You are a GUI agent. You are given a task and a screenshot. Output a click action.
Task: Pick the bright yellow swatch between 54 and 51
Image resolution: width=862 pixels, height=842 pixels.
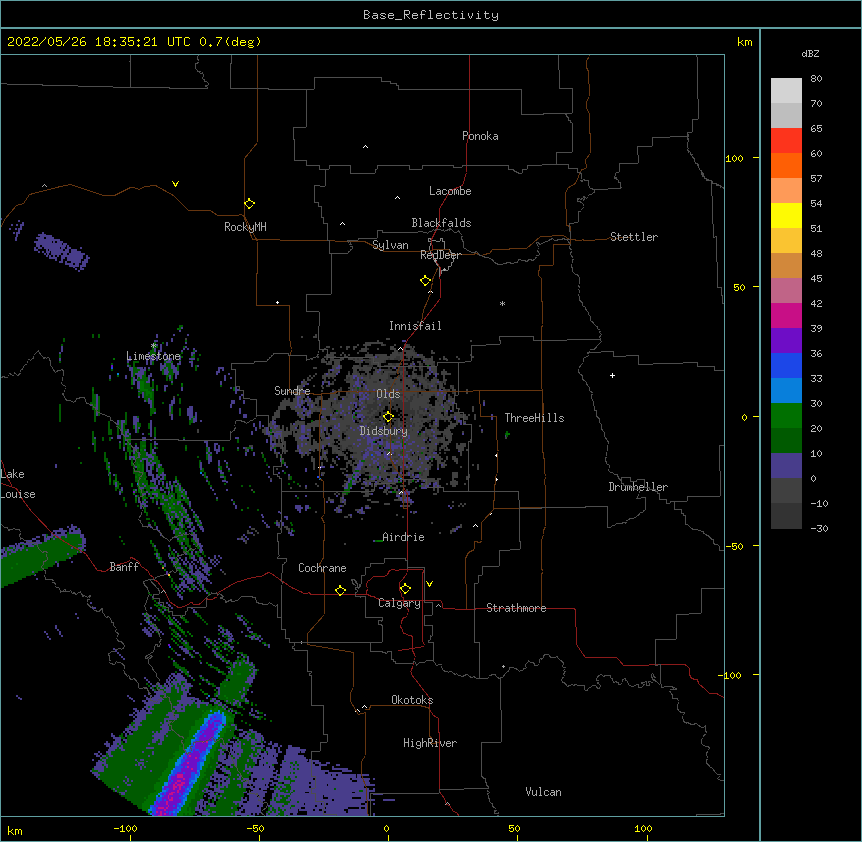coord(786,215)
